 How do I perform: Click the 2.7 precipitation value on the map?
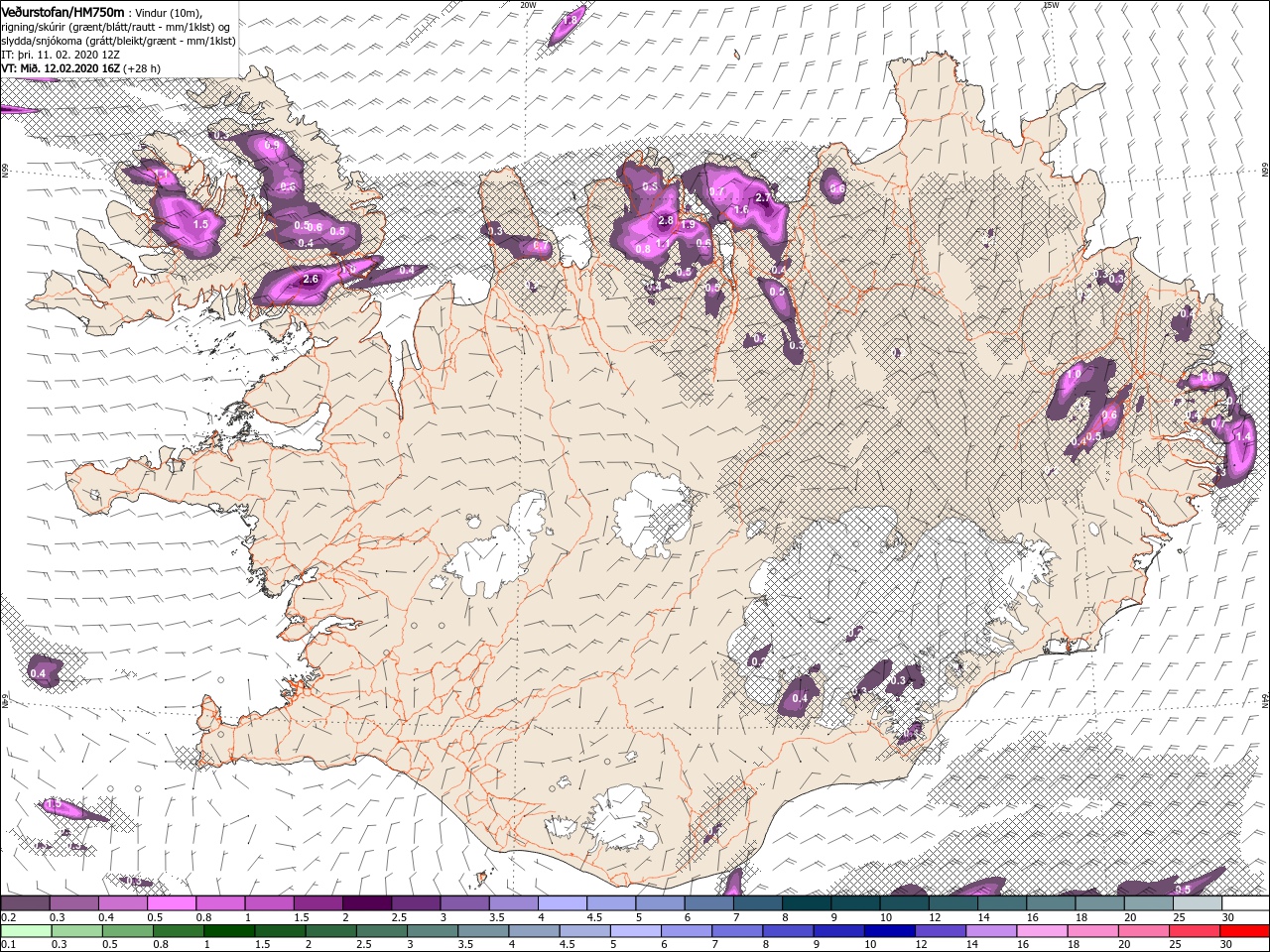pos(763,197)
